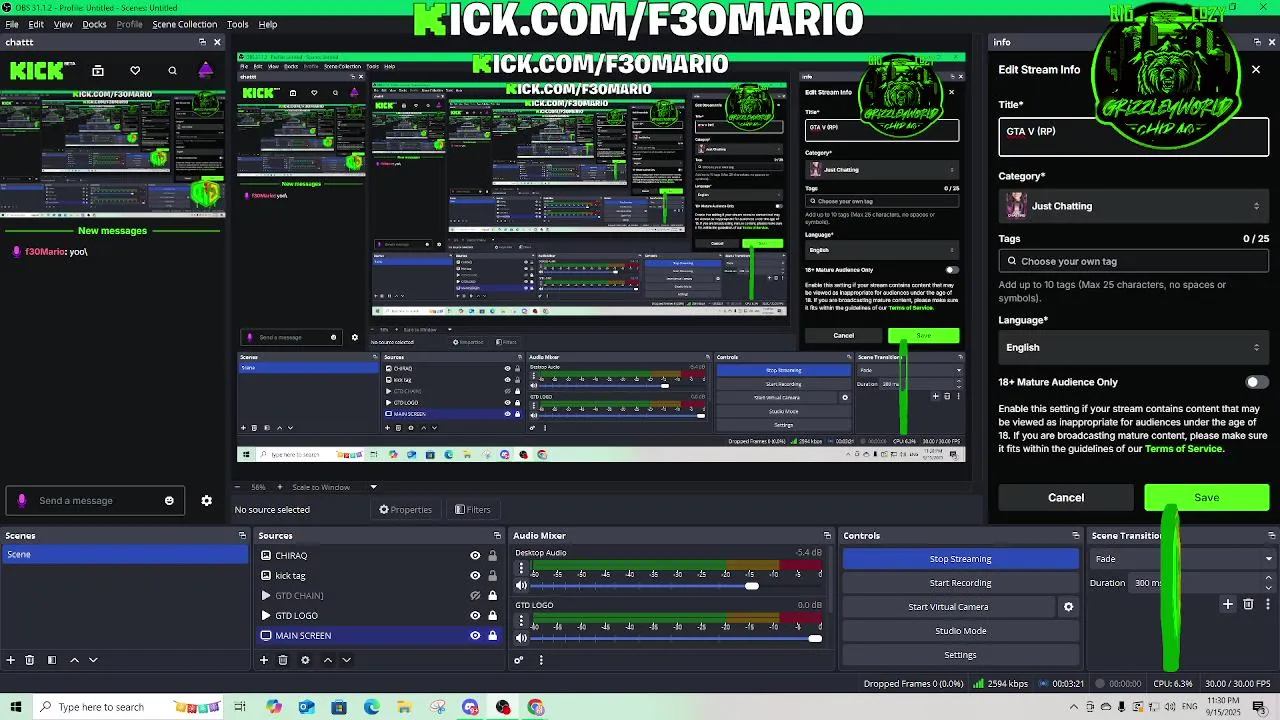The width and height of the screenshot is (1280, 720).
Task: Pop out the Audio Mixer dock
Action: pos(827,536)
